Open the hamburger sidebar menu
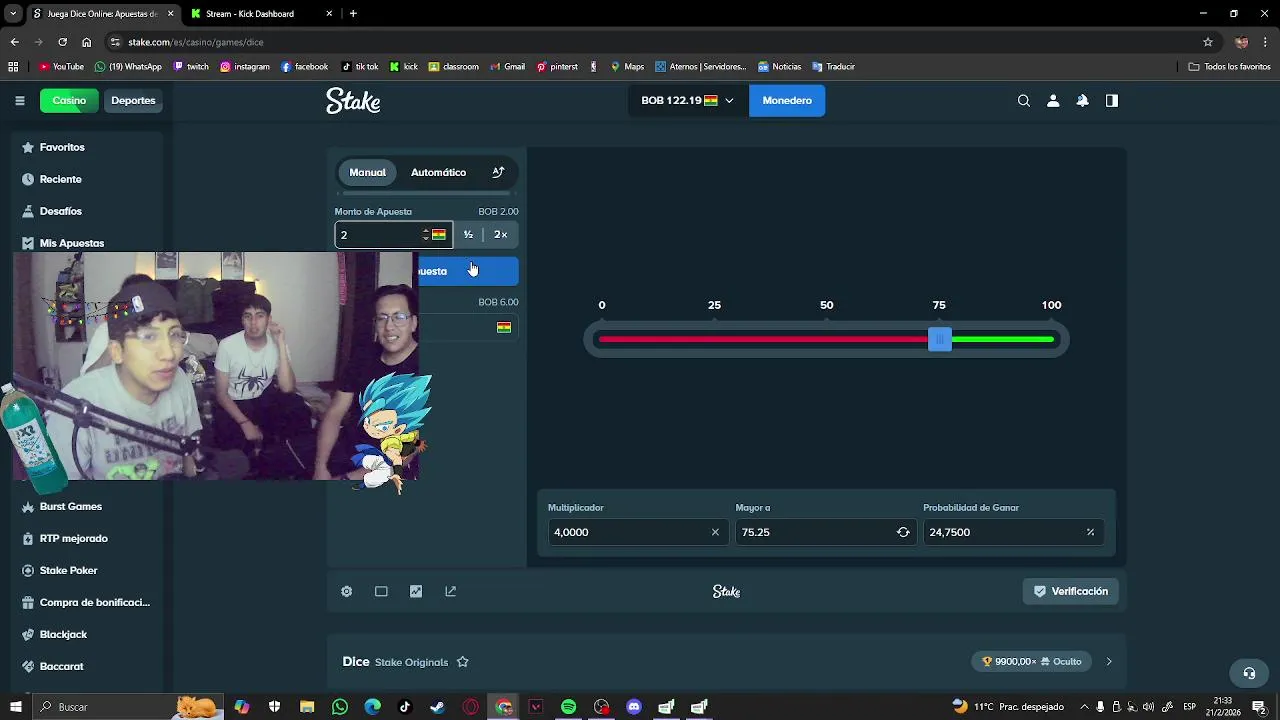The height and width of the screenshot is (720, 1280). pyautogui.click(x=20, y=100)
